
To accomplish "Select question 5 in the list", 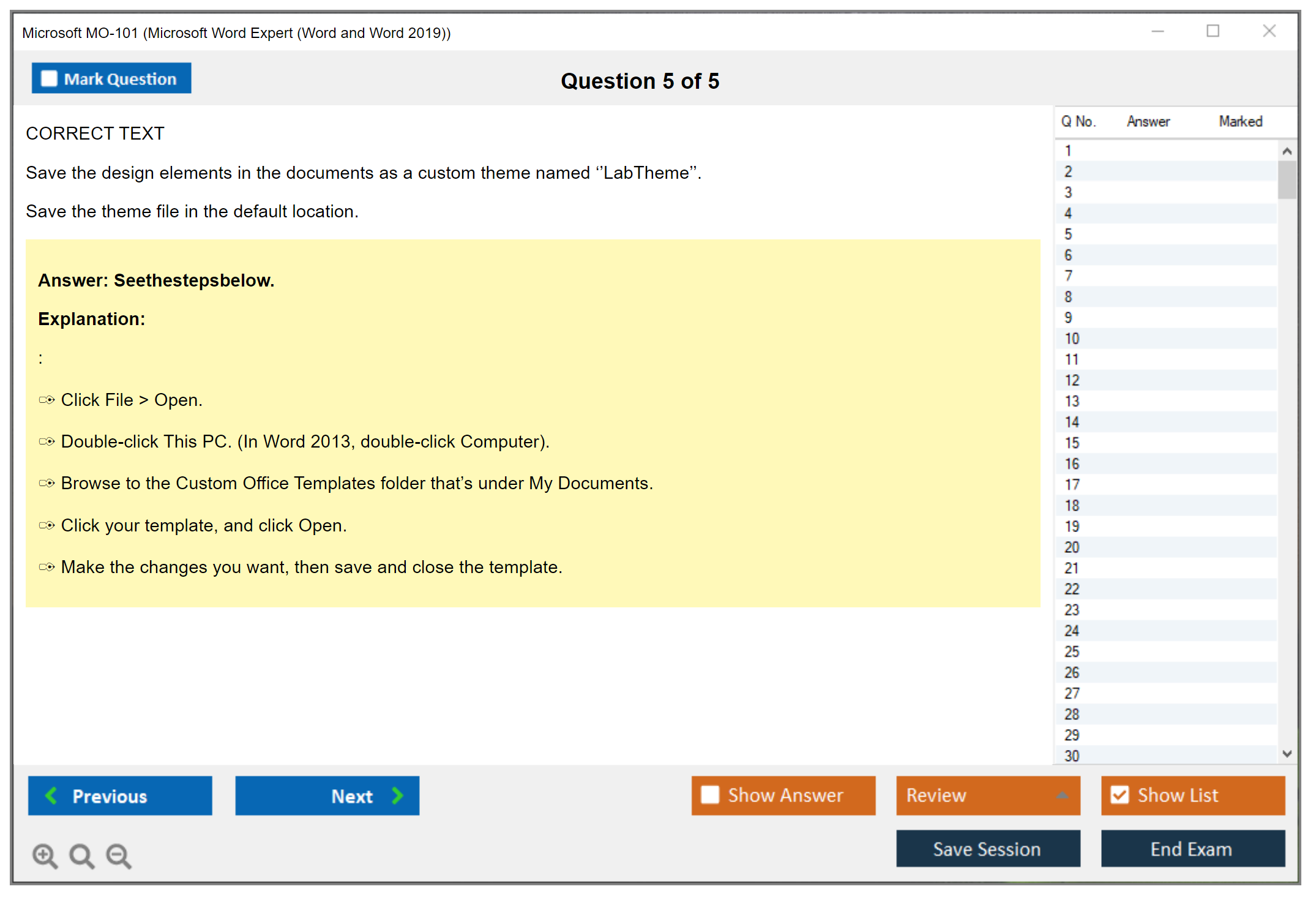I will point(1068,234).
